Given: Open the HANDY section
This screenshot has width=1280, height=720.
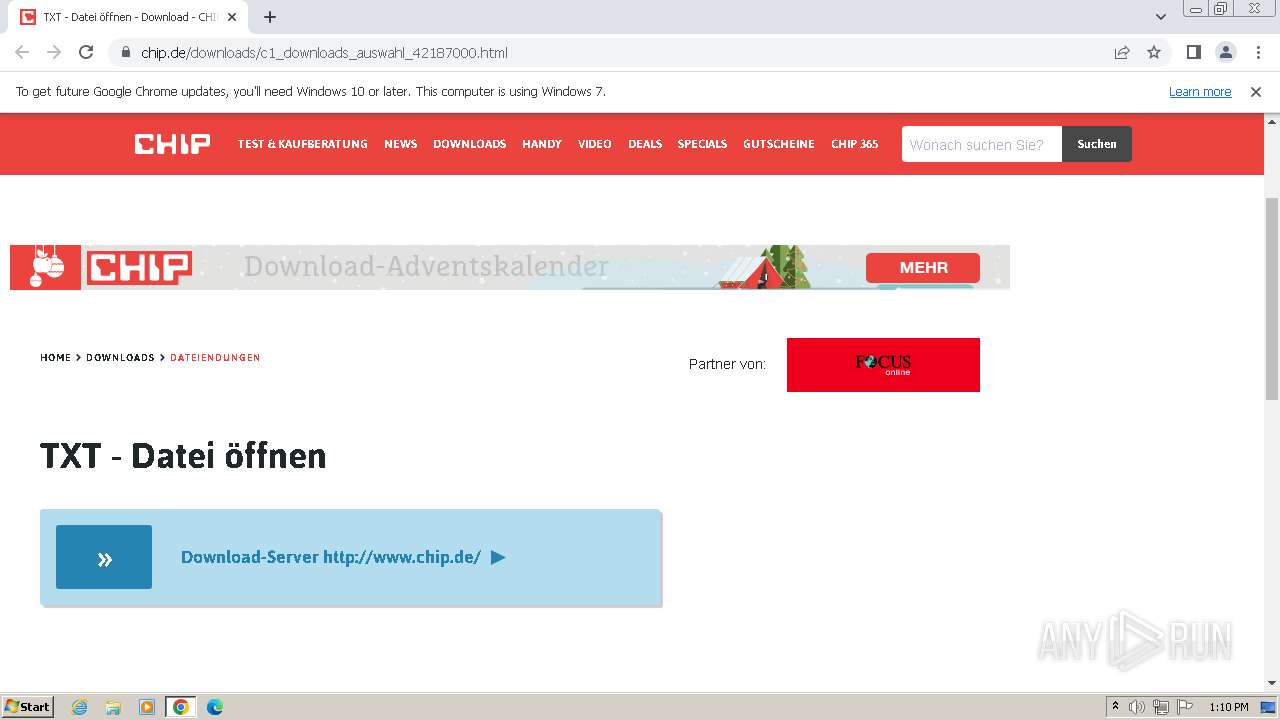Looking at the screenshot, I should (541, 144).
